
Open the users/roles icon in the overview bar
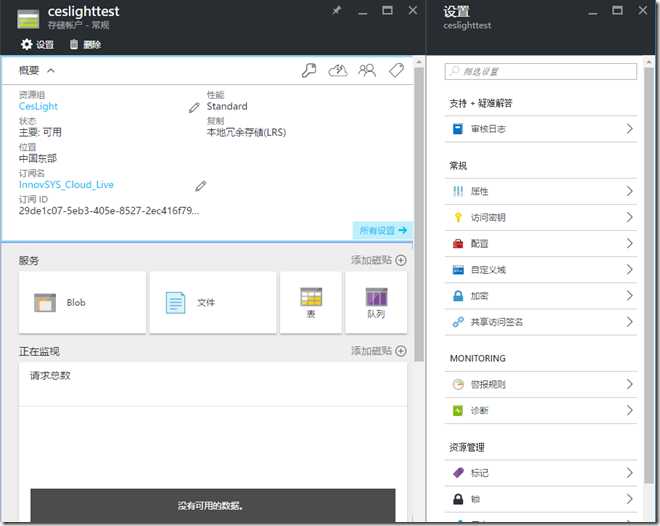(x=367, y=70)
